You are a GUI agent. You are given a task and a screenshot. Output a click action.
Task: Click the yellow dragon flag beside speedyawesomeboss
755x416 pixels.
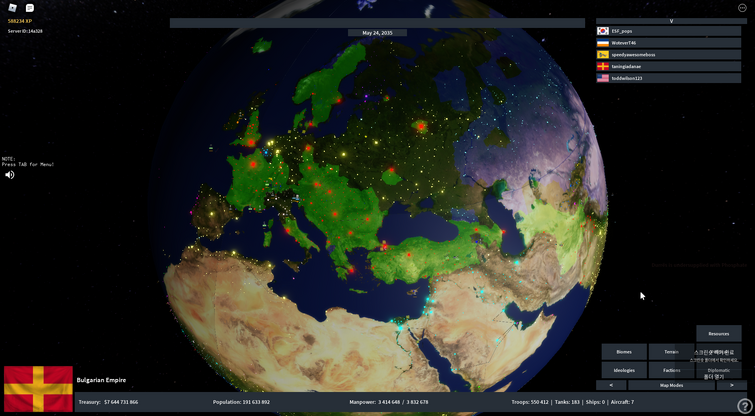click(603, 54)
